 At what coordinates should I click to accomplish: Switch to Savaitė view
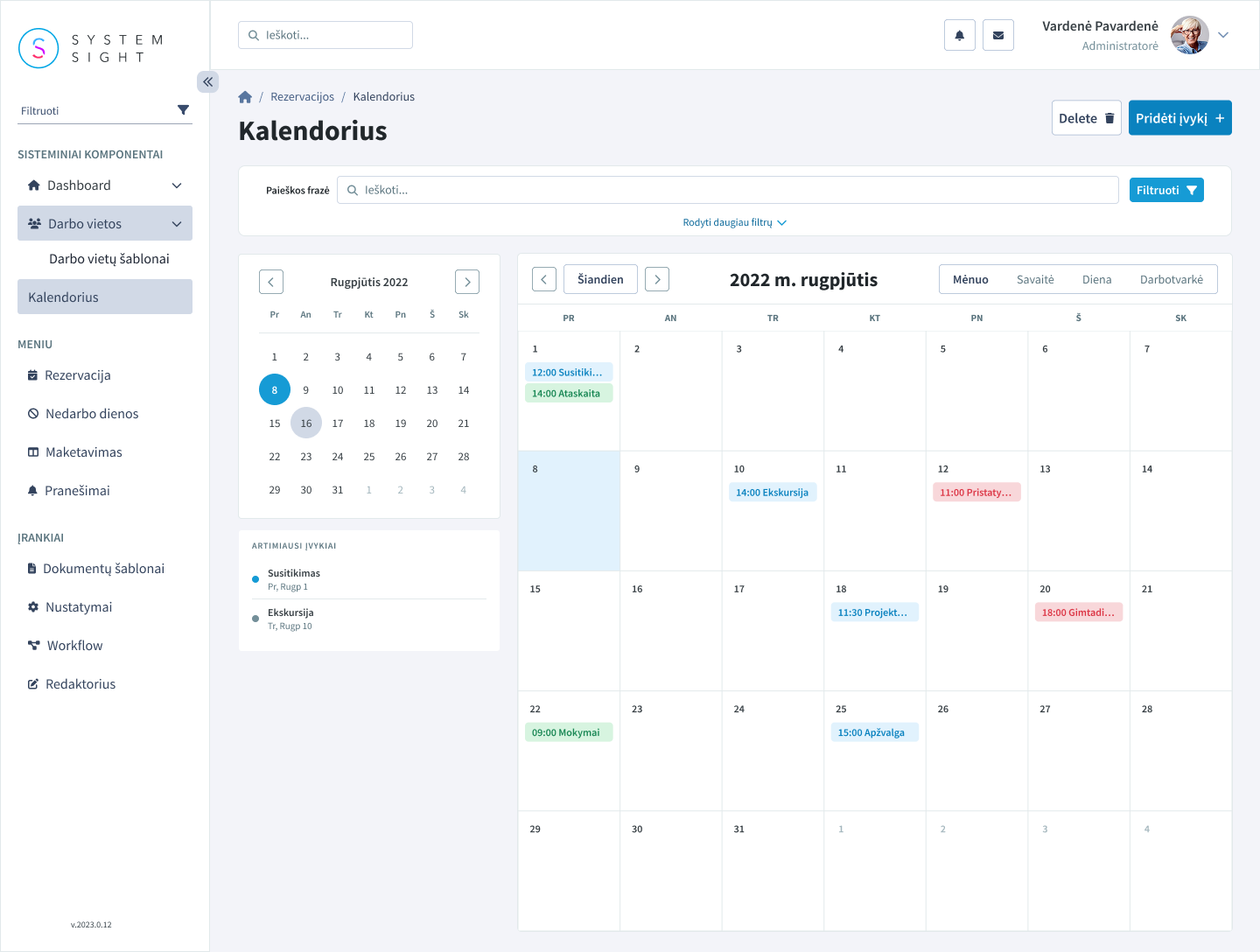(1035, 280)
